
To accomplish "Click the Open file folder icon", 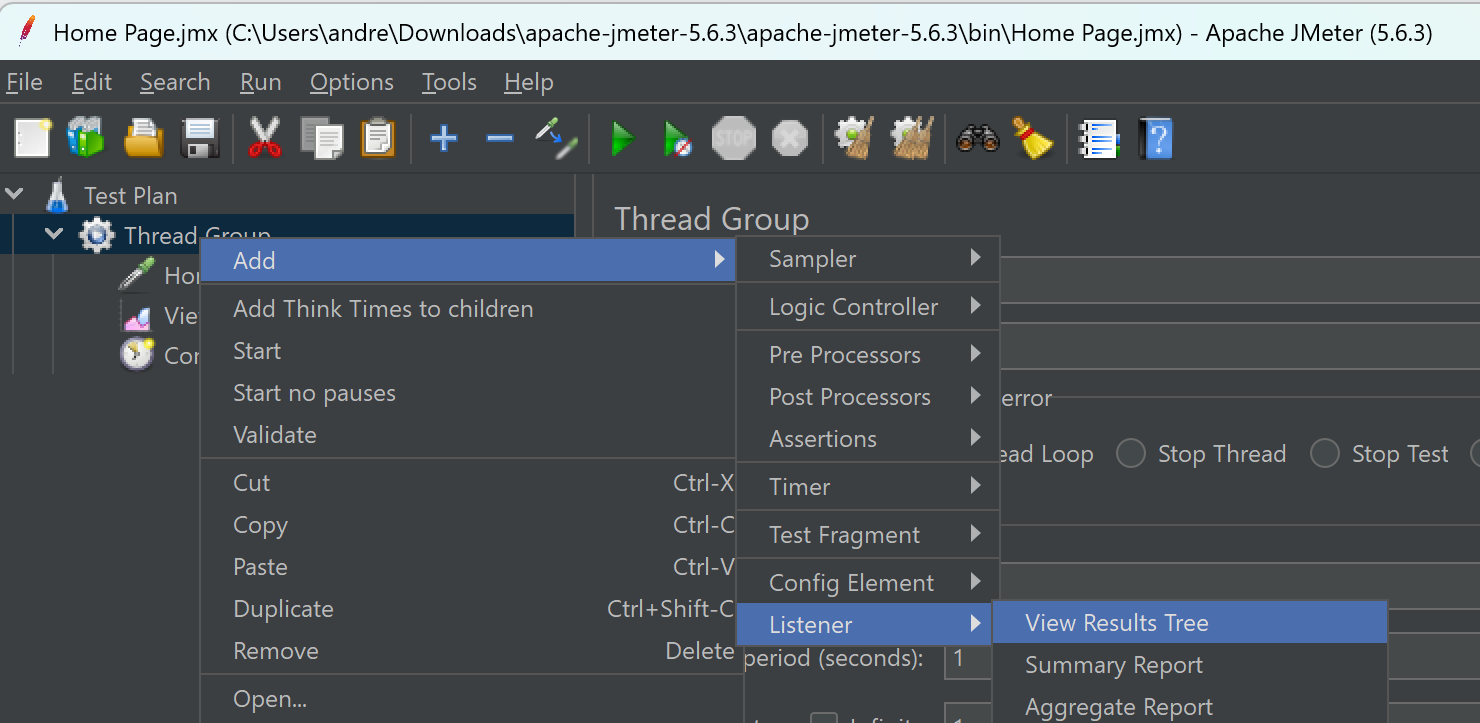I will click(143, 138).
